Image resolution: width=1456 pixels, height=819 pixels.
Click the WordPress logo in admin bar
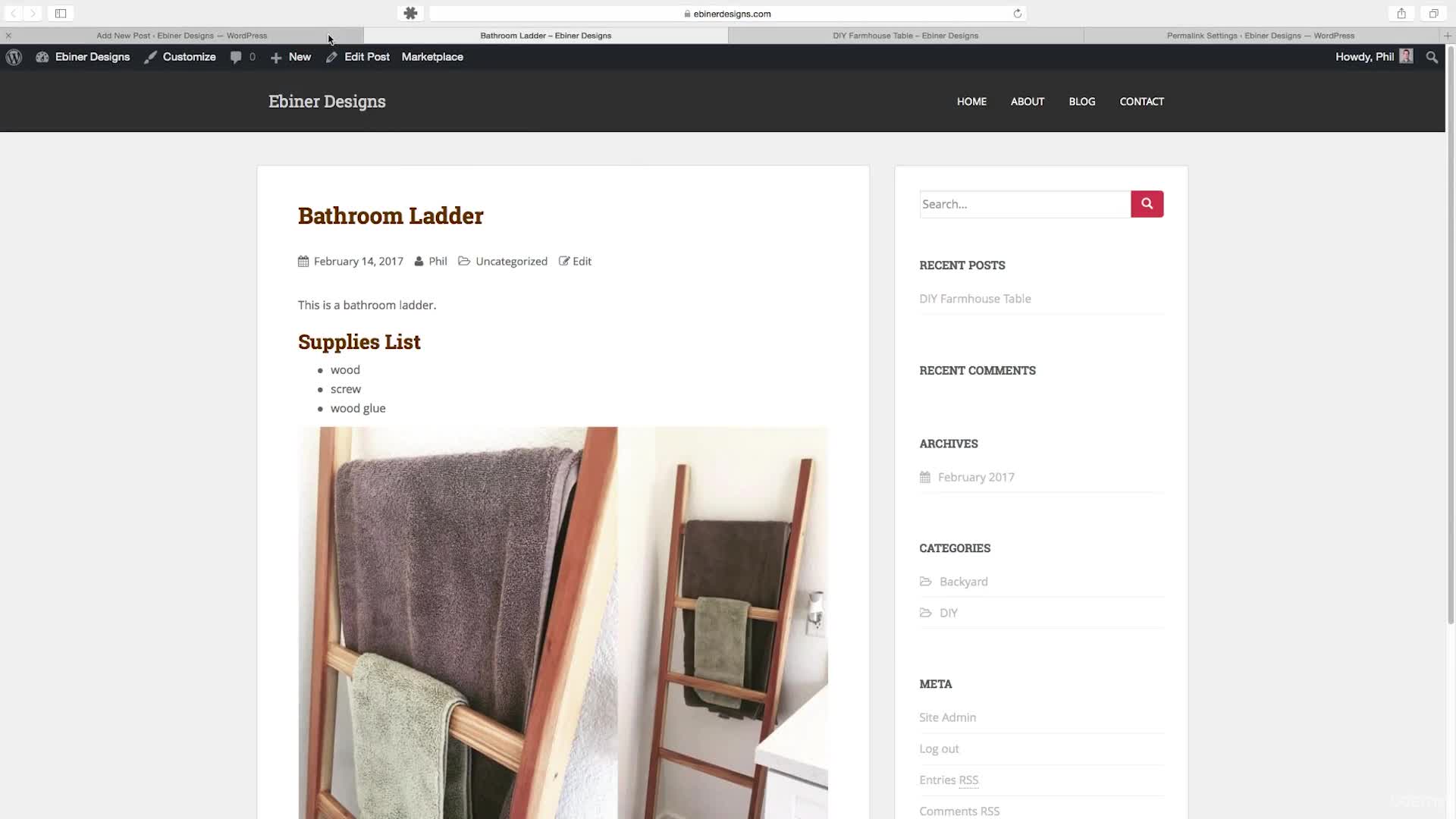[x=14, y=57]
